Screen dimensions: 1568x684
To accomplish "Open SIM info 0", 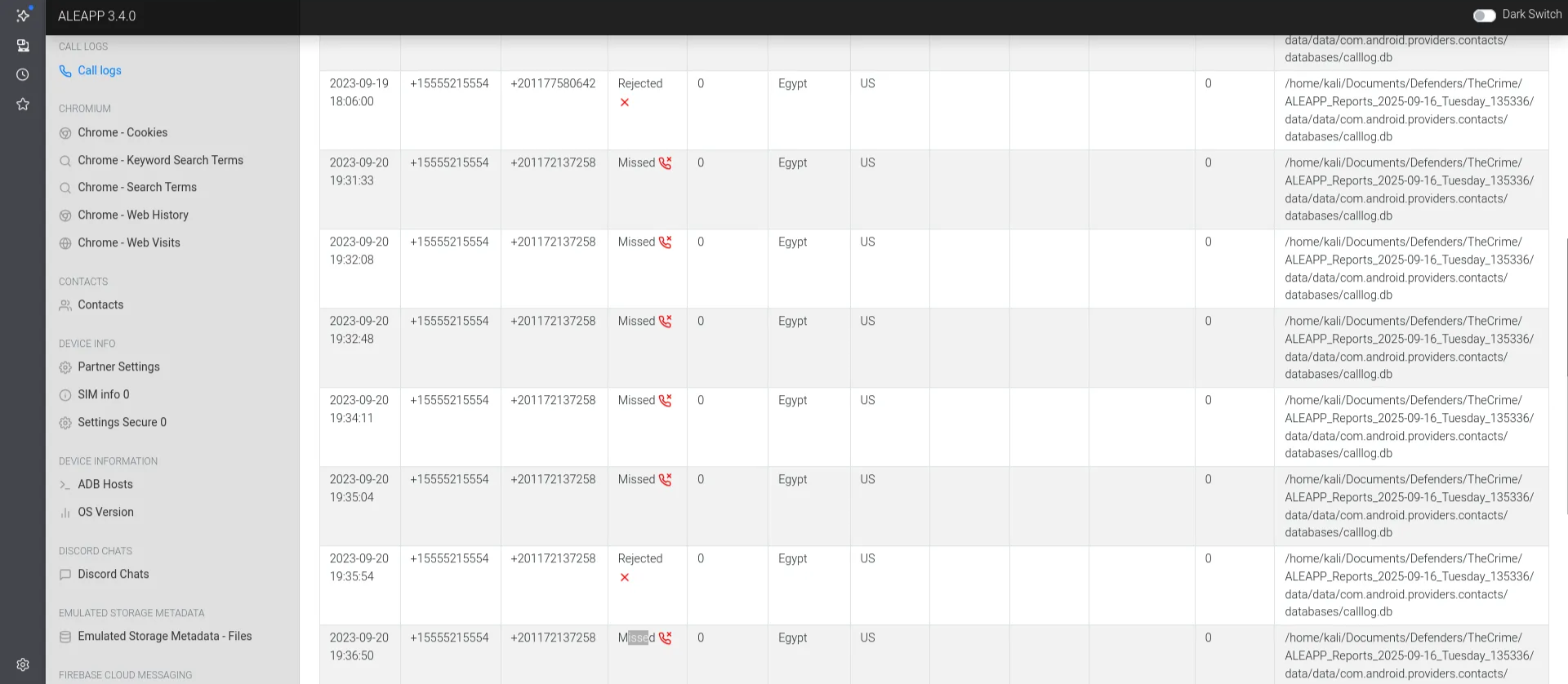I will (104, 394).
